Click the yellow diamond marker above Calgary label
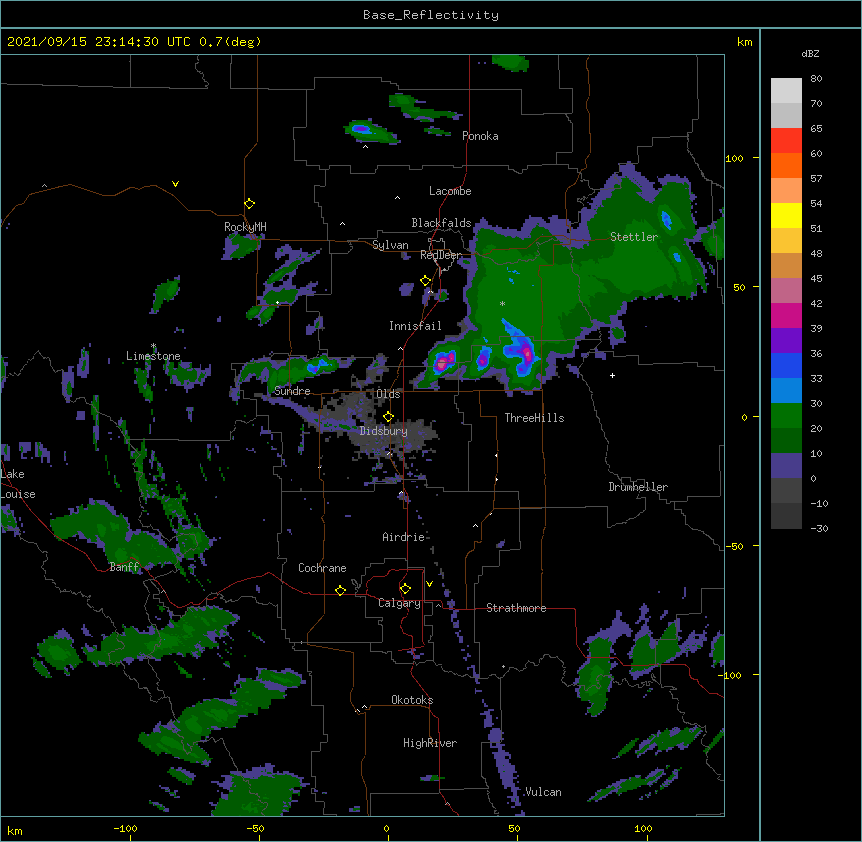 pos(405,589)
